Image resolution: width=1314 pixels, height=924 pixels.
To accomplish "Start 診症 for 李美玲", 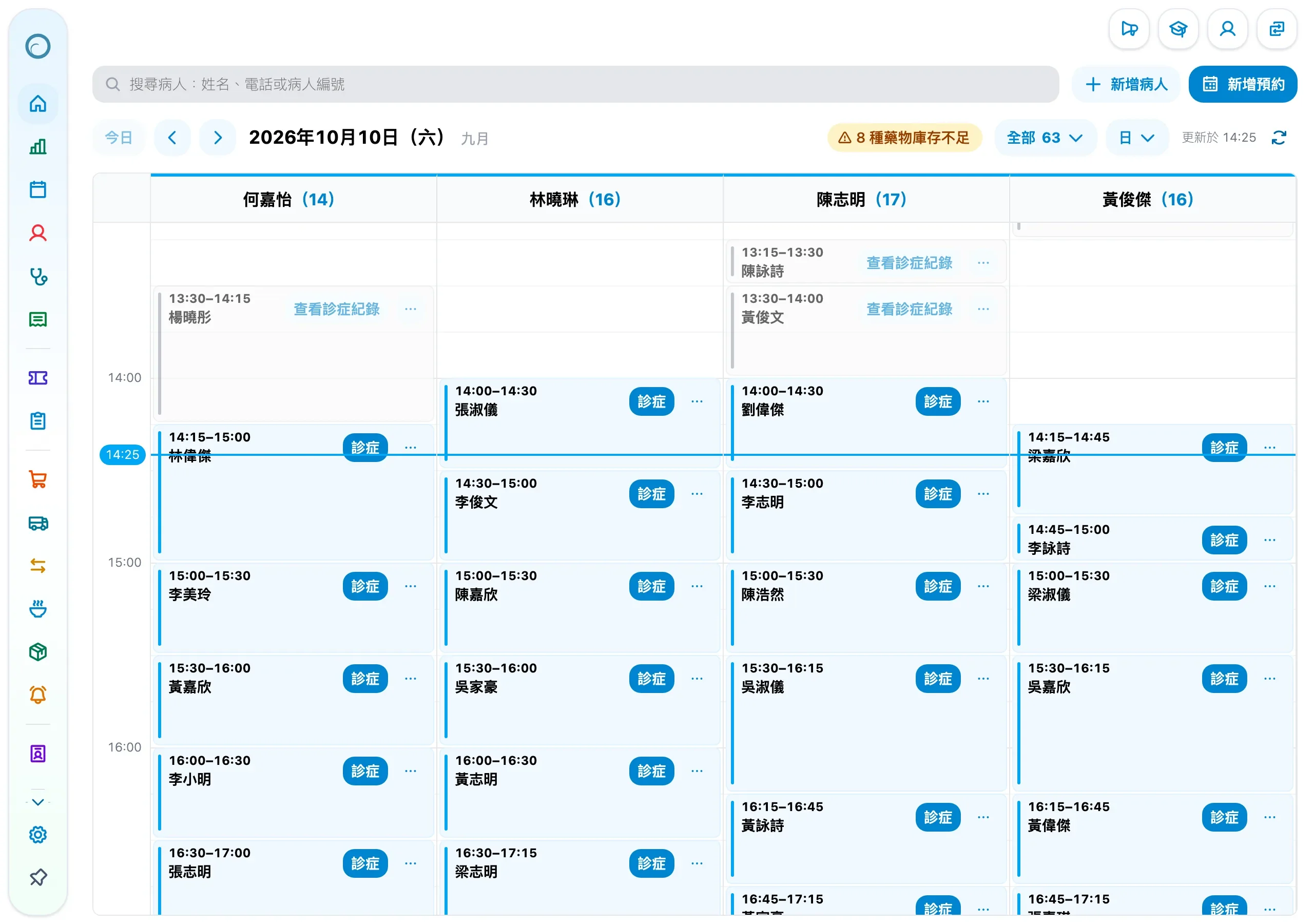I will tap(365, 587).
